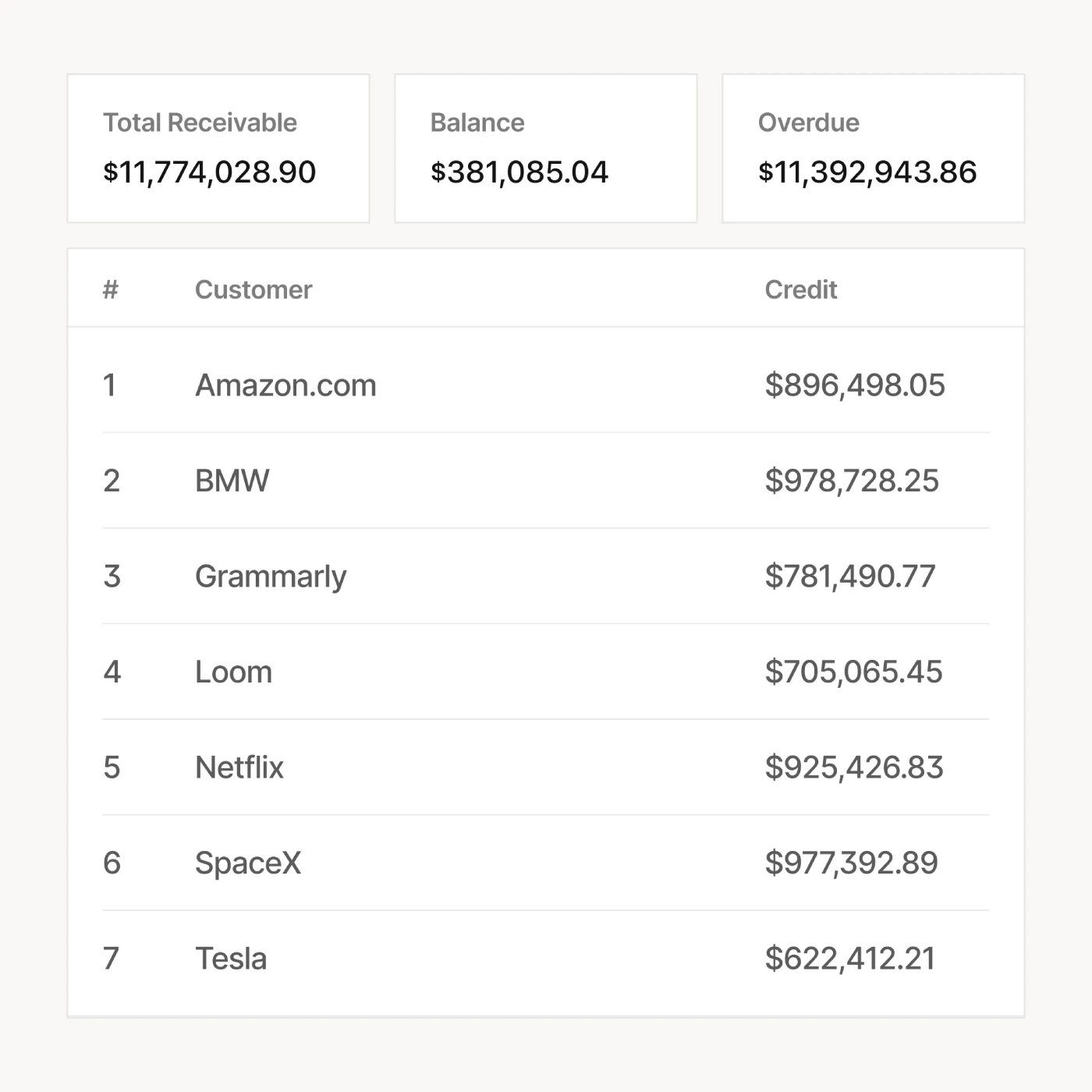Click BMW credit amount $978,728.25
This screenshot has height=1092, width=1092.
[x=852, y=480]
